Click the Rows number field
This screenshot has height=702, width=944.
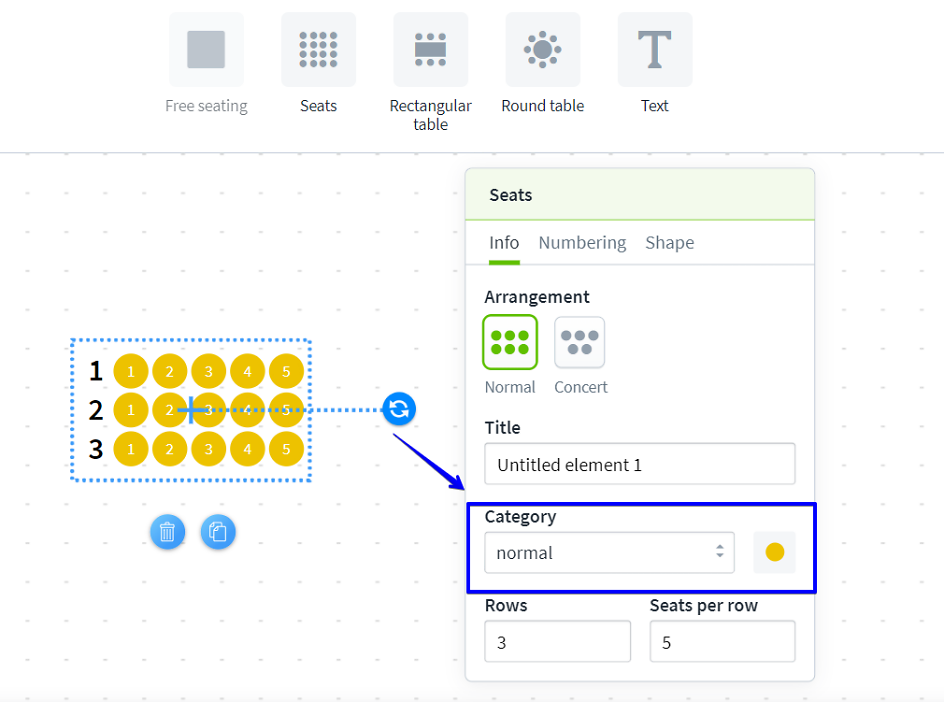[557, 642]
